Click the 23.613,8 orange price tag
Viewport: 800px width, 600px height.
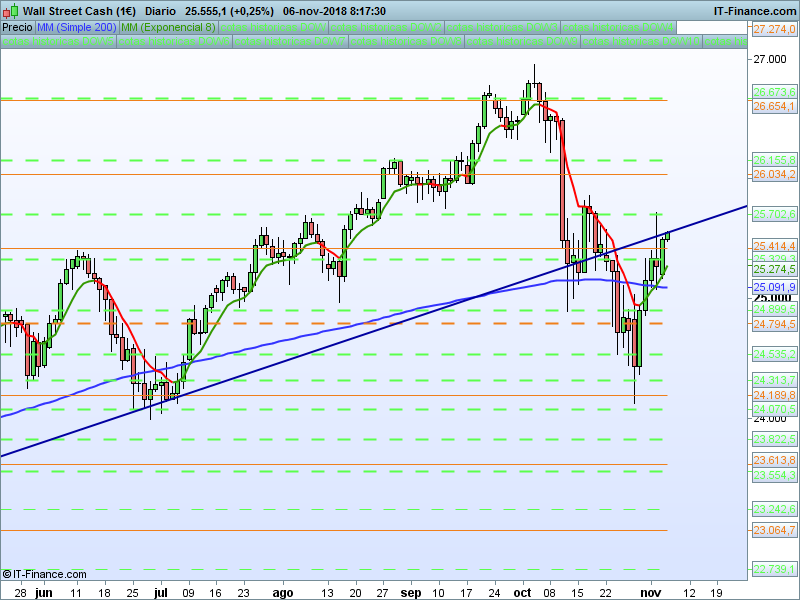click(x=774, y=461)
